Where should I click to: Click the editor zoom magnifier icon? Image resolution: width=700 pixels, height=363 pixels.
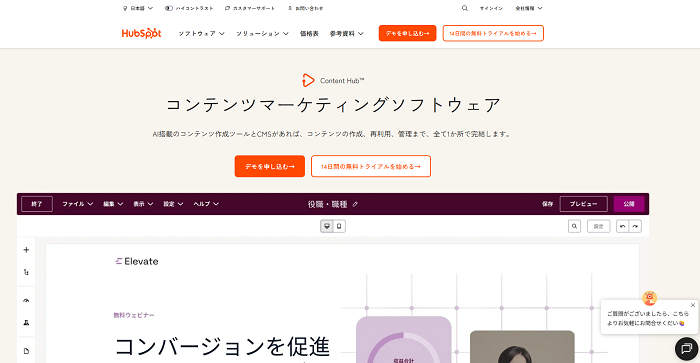575,226
